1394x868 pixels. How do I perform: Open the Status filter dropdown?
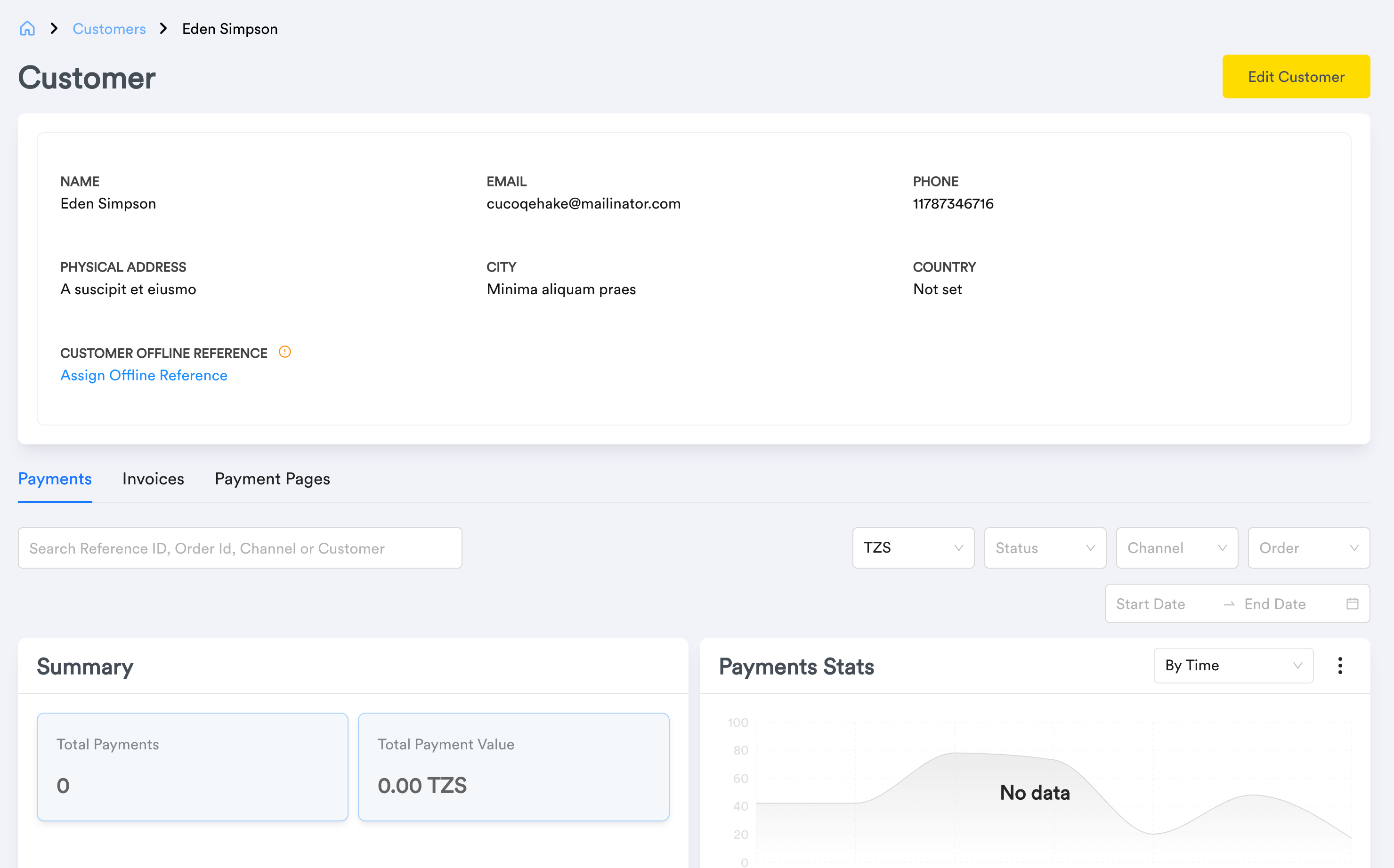pyautogui.click(x=1045, y=548)
